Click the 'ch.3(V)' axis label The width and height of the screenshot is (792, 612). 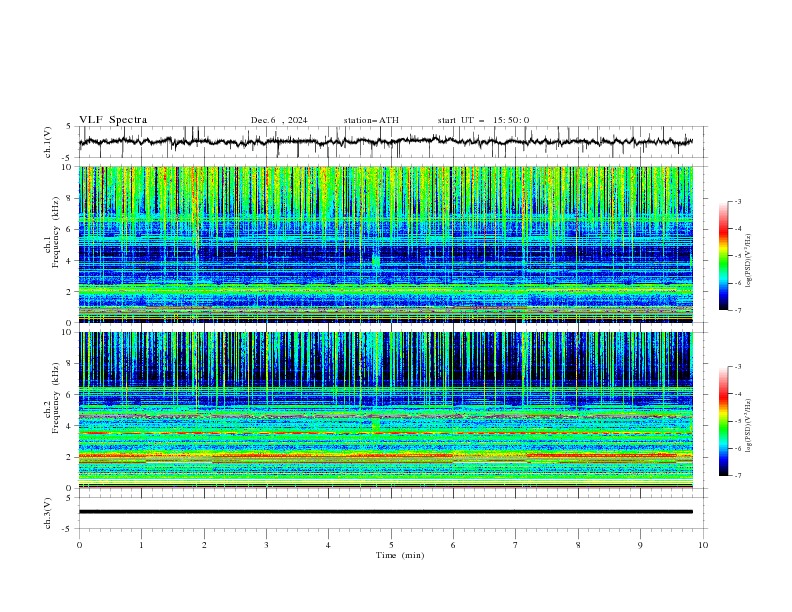[47, 513]
